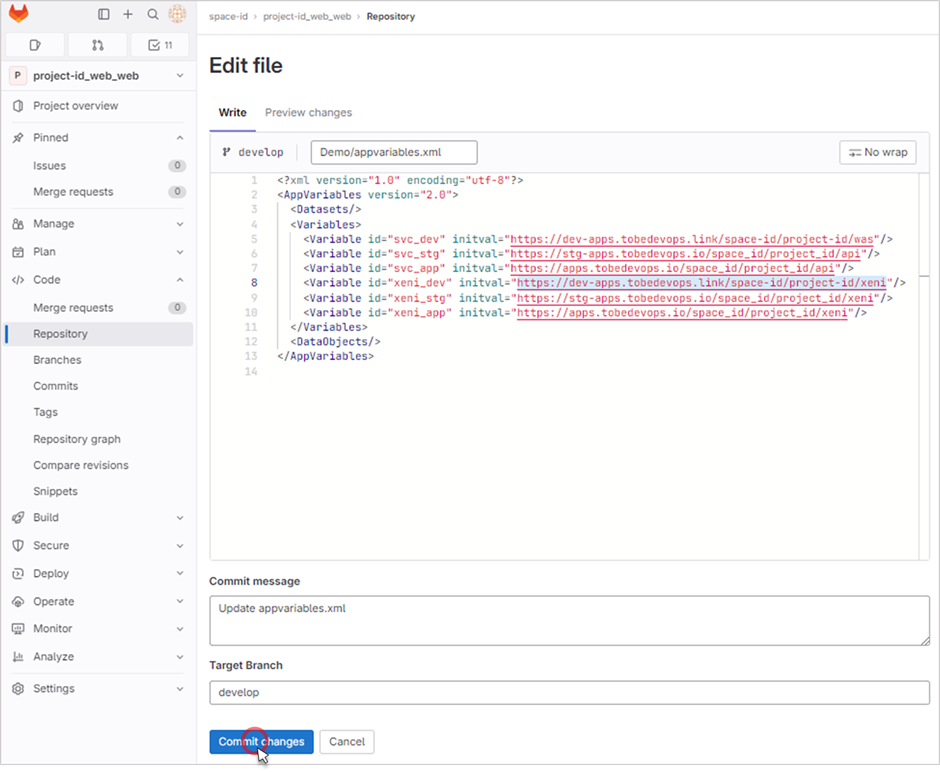The height and width of the screenshot is (773, 940).
Task: Click the Secure shield icon
Action: [18, 546]
